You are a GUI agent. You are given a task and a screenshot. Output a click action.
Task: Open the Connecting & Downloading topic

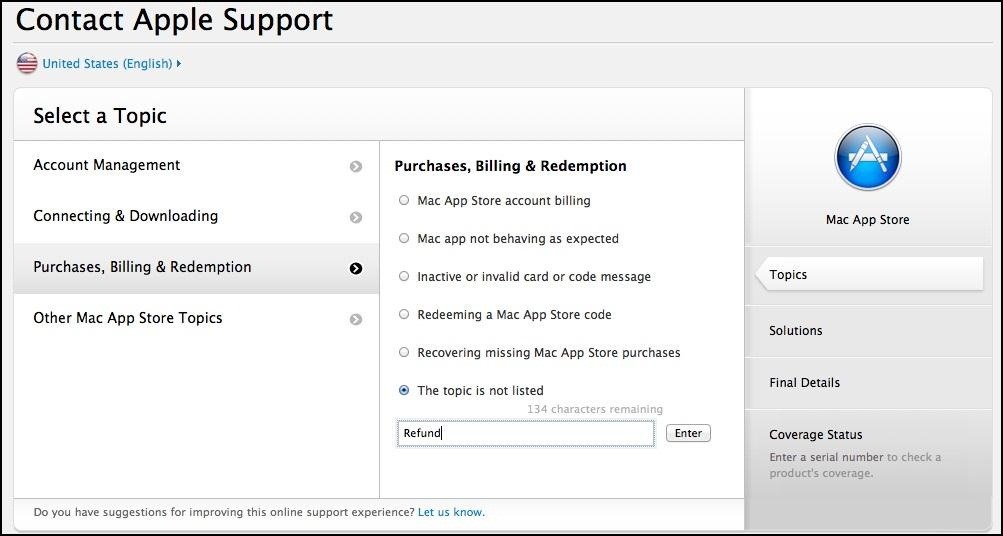pyautogui.click(x=196, y=217)
